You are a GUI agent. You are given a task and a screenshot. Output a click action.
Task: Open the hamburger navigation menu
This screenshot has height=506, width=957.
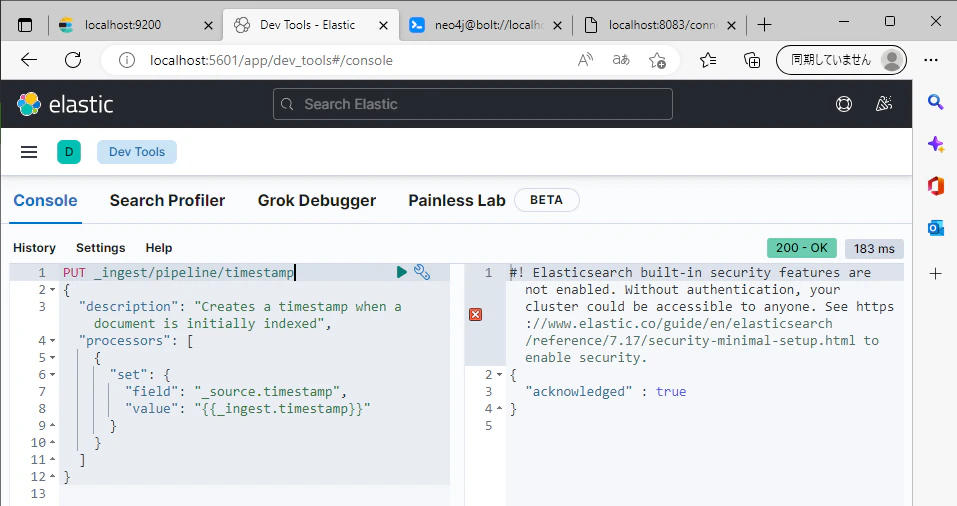pyautogui.click(x=29, y=152)
